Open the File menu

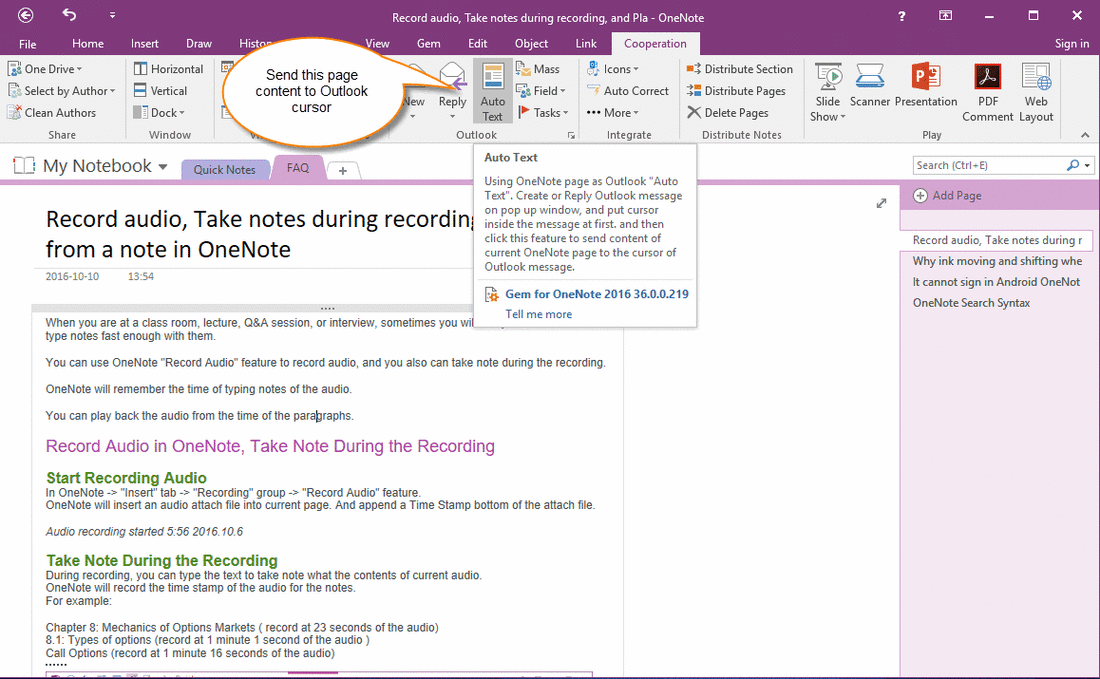tap(27, 43)
